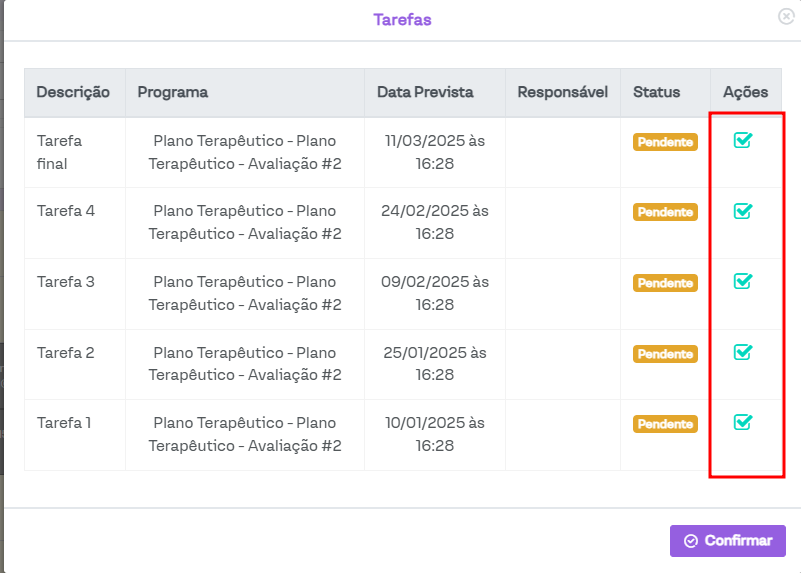The height and width of the screenshot is (573, 801).
Task: Select the Tarefa 4 description cell
Action: click(x=66, y=211)
